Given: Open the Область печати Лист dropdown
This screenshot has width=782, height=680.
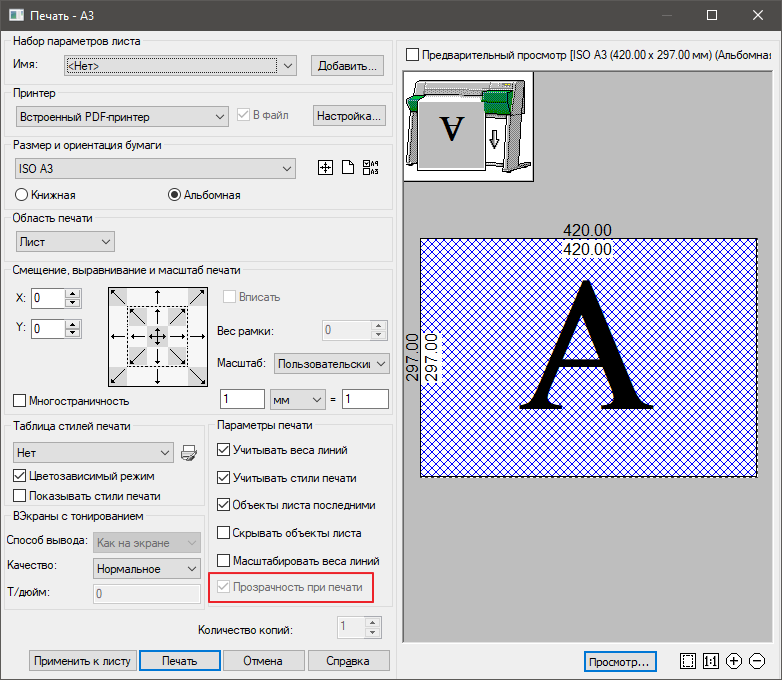Looking at the screenshot, I should (66, 241).
